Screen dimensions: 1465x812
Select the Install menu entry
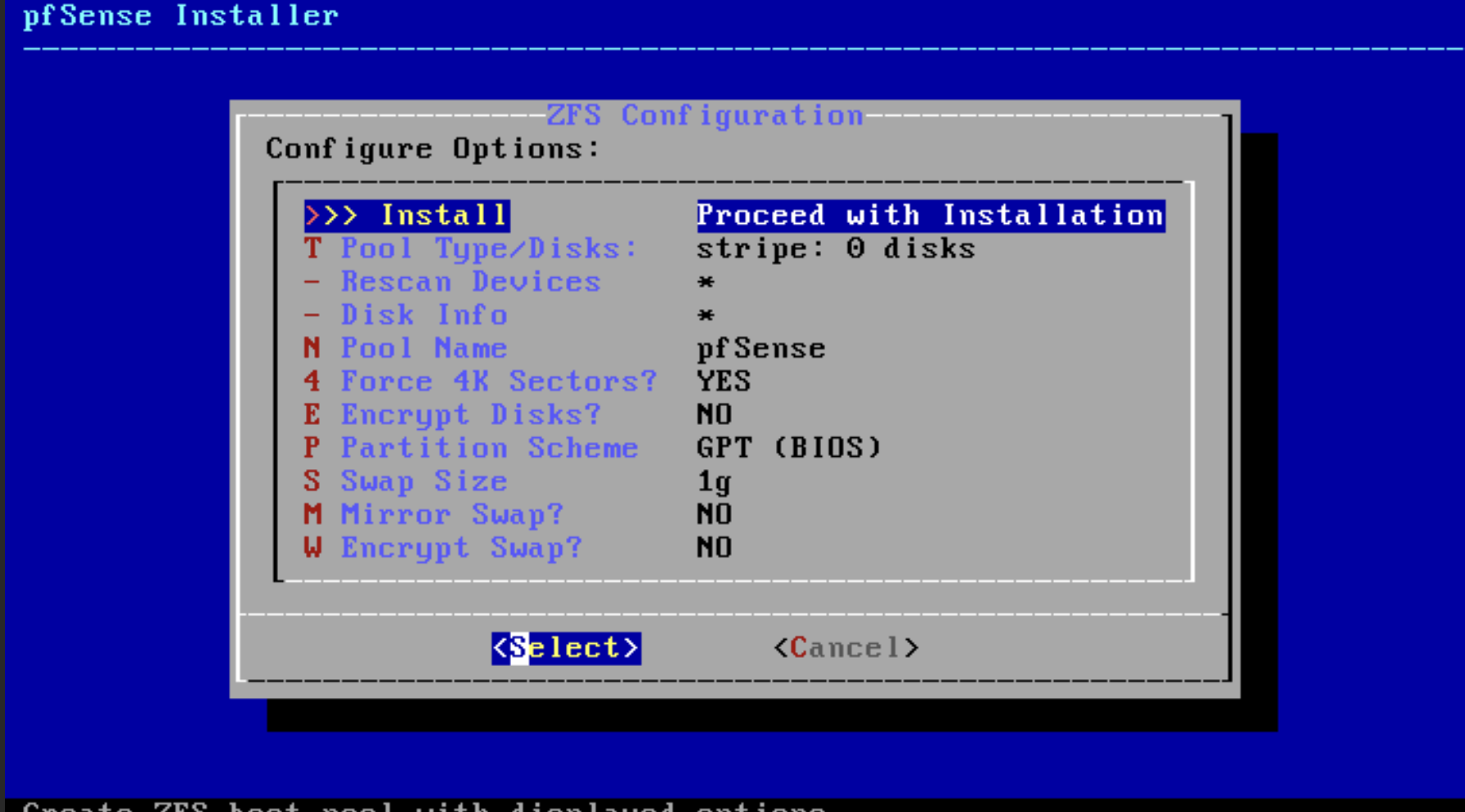coord(407,215)
